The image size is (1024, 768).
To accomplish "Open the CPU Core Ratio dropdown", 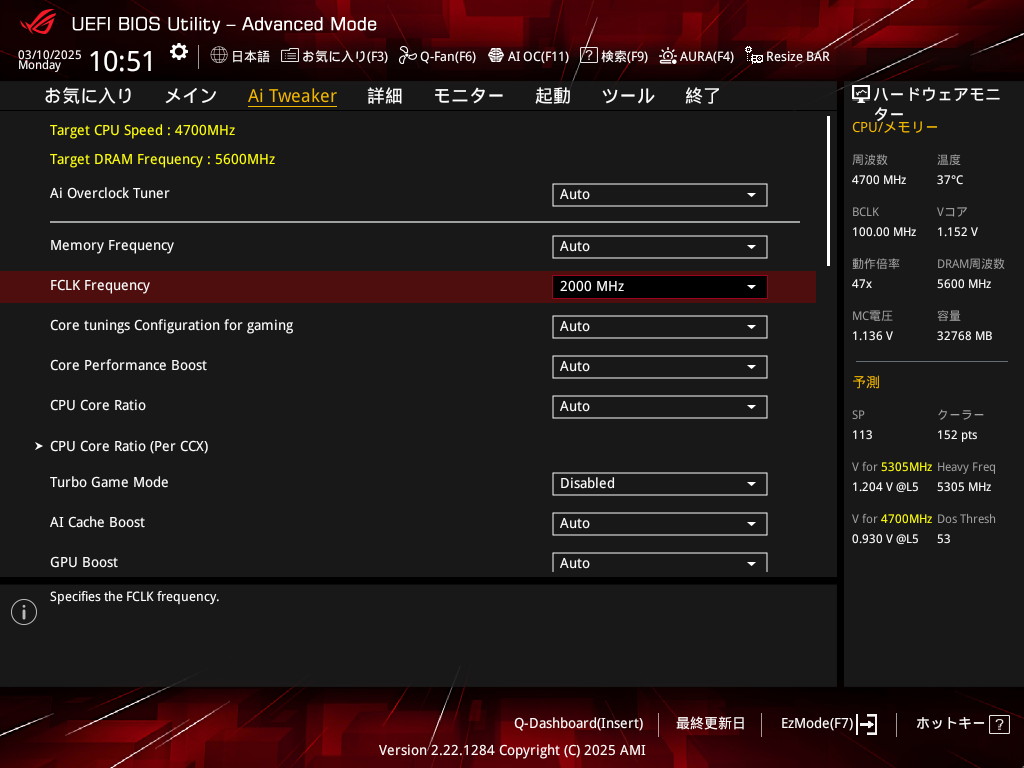I will [x=660, y=406].
